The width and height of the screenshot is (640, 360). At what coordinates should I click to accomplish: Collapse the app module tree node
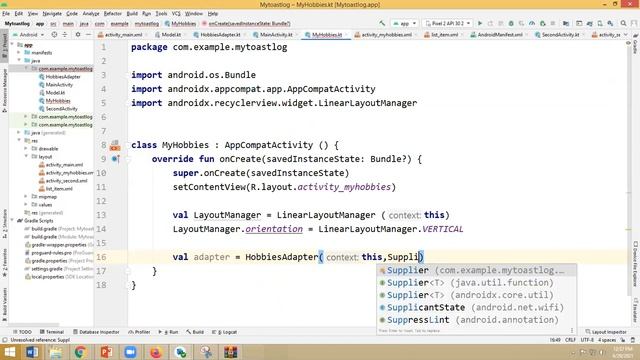click(13, 44)
